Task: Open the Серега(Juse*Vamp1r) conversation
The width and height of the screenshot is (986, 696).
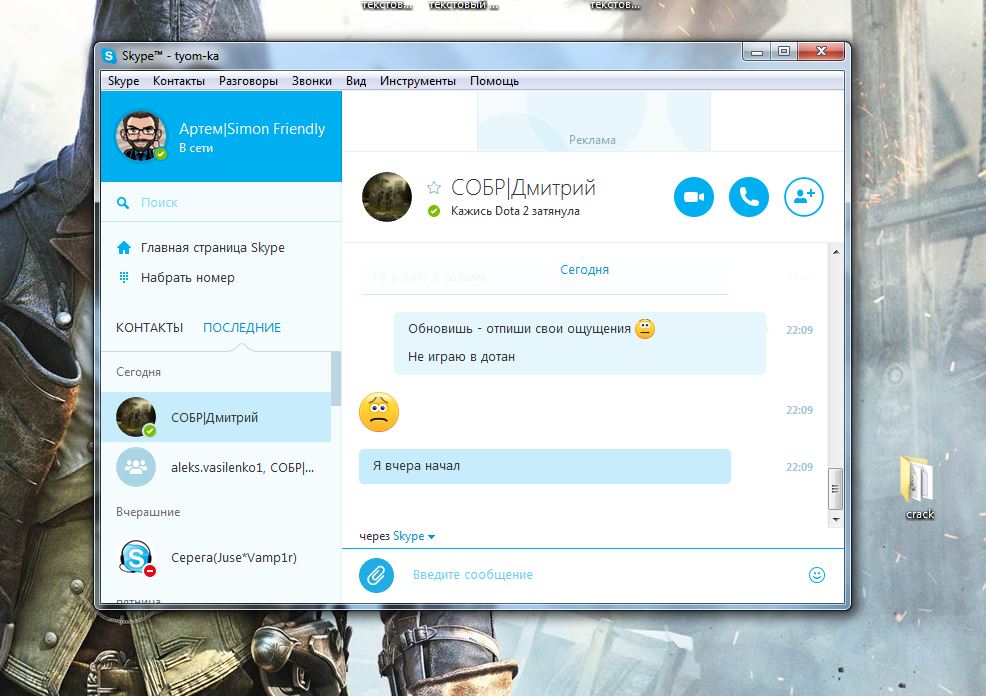Action: tap(216, 557)
